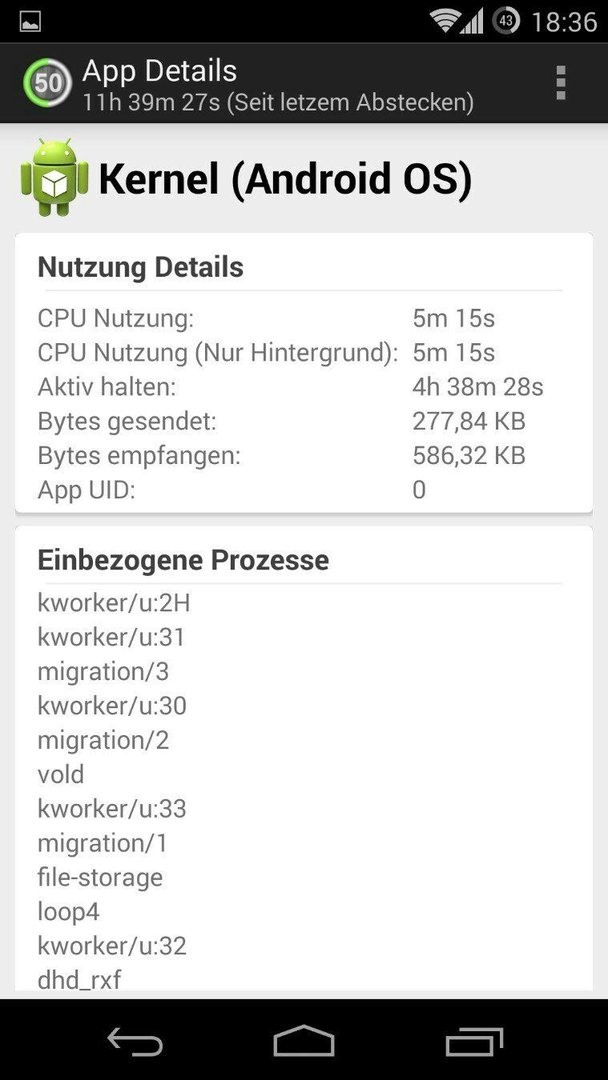Image resolution: width=608 pixels, height=1080 pixels.
Task: Open the recent apps overview button
Action: click(474, 1041)
